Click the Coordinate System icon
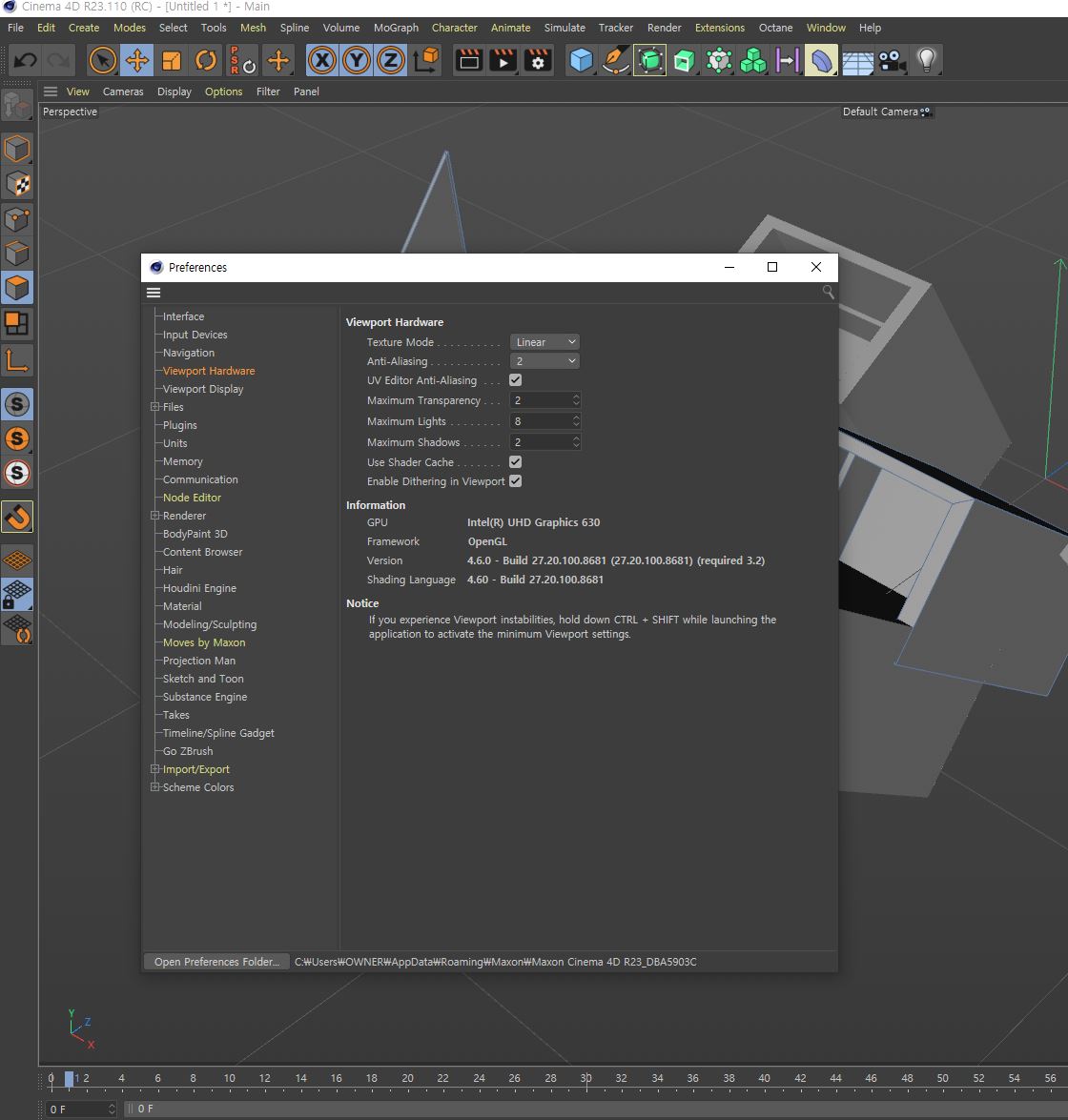Screen dimensions: 1068x1120 click(426, 60)
